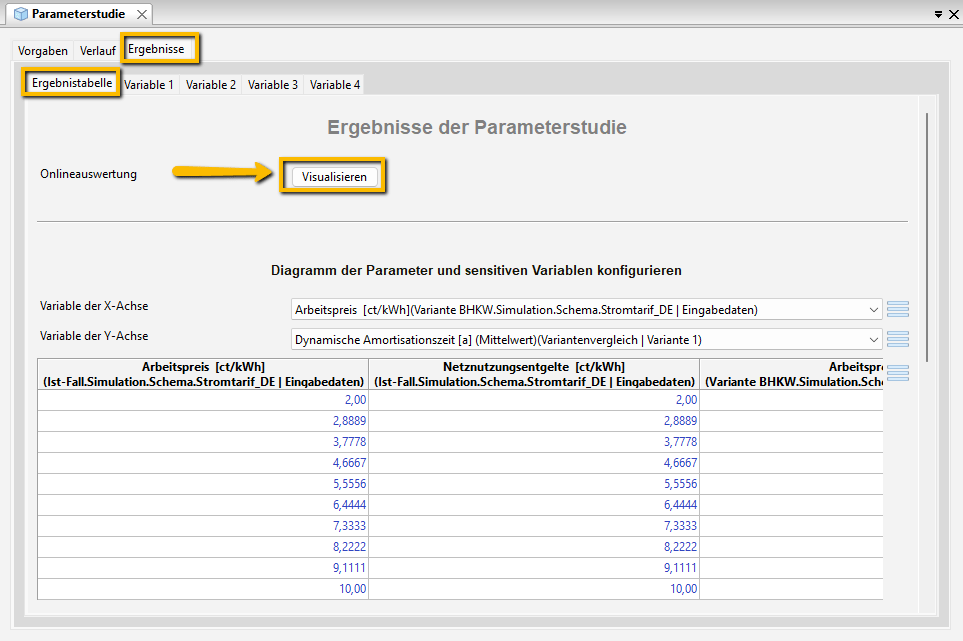Switch to the Vorgaben tab
Image resolution: width=963 pixels, height=641 pixels.
pos(43,50)
